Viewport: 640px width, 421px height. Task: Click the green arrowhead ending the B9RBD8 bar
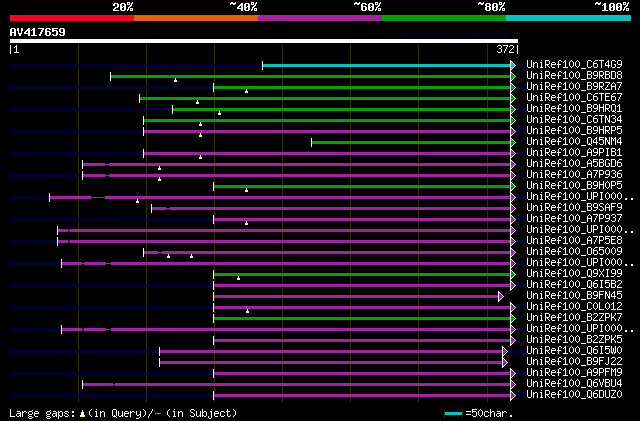pos(513,76)
